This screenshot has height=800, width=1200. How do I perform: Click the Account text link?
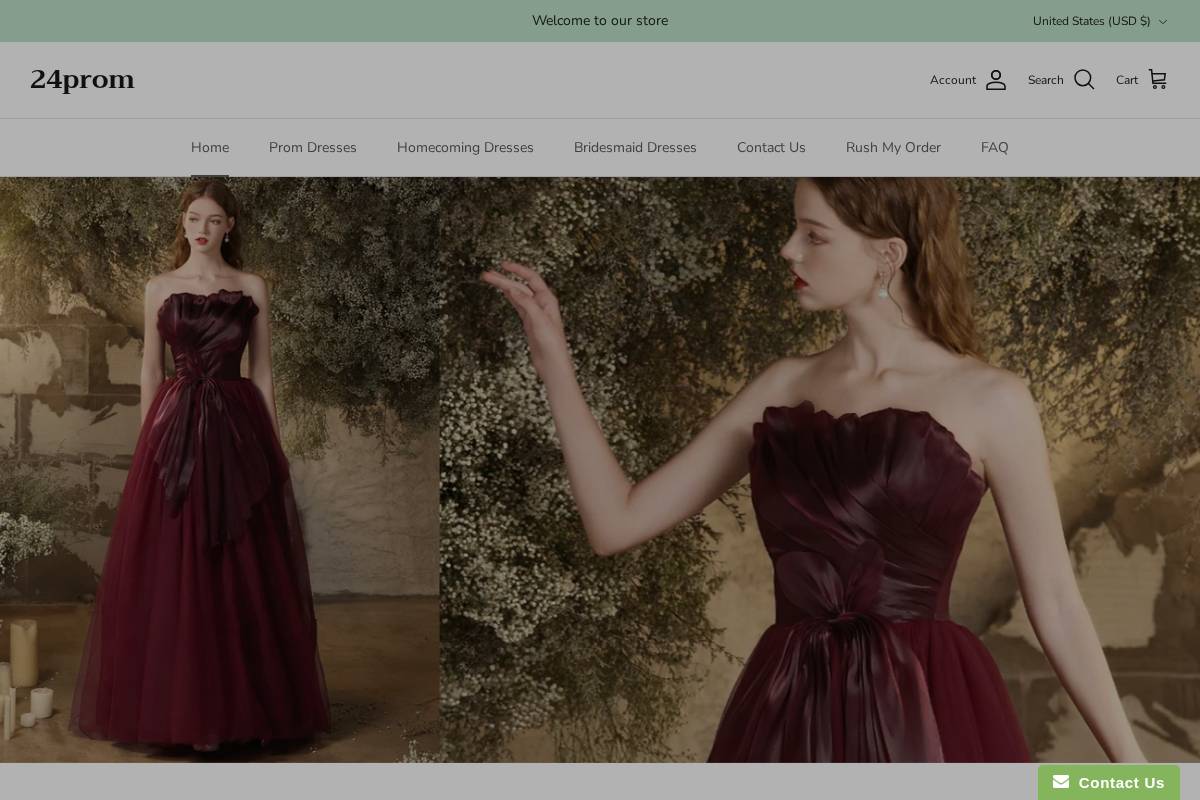[x=953, y=80]
